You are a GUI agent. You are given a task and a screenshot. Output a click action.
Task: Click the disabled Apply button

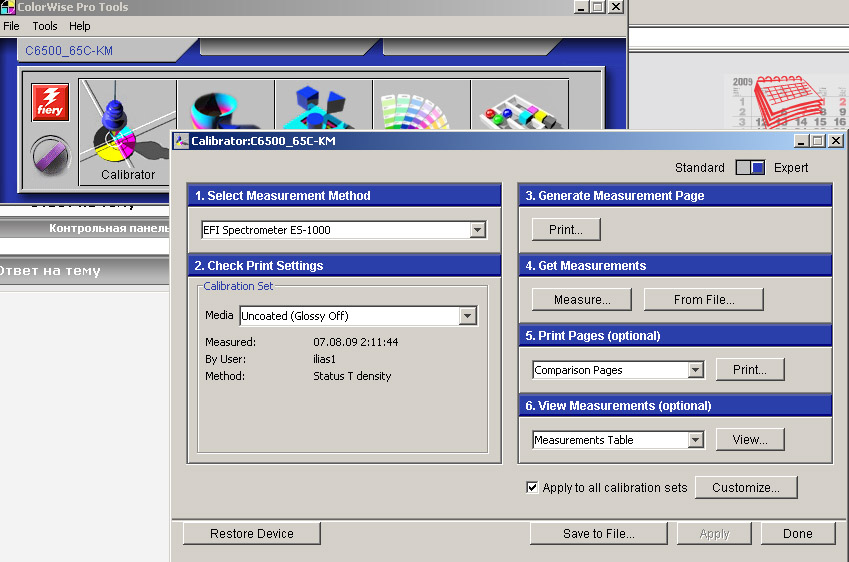point(714,533)
